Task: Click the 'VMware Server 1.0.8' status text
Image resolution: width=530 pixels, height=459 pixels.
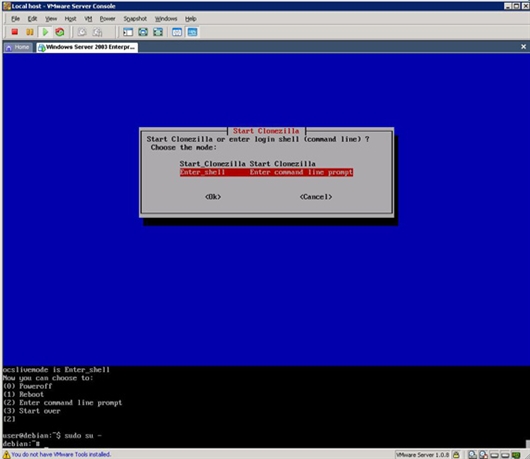Action: tap(423, 455)
